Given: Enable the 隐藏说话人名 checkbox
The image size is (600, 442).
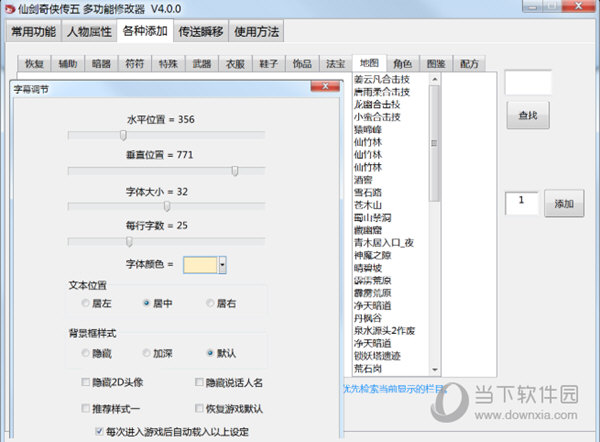Looking at the screenshot, I should tap(199, 382).
